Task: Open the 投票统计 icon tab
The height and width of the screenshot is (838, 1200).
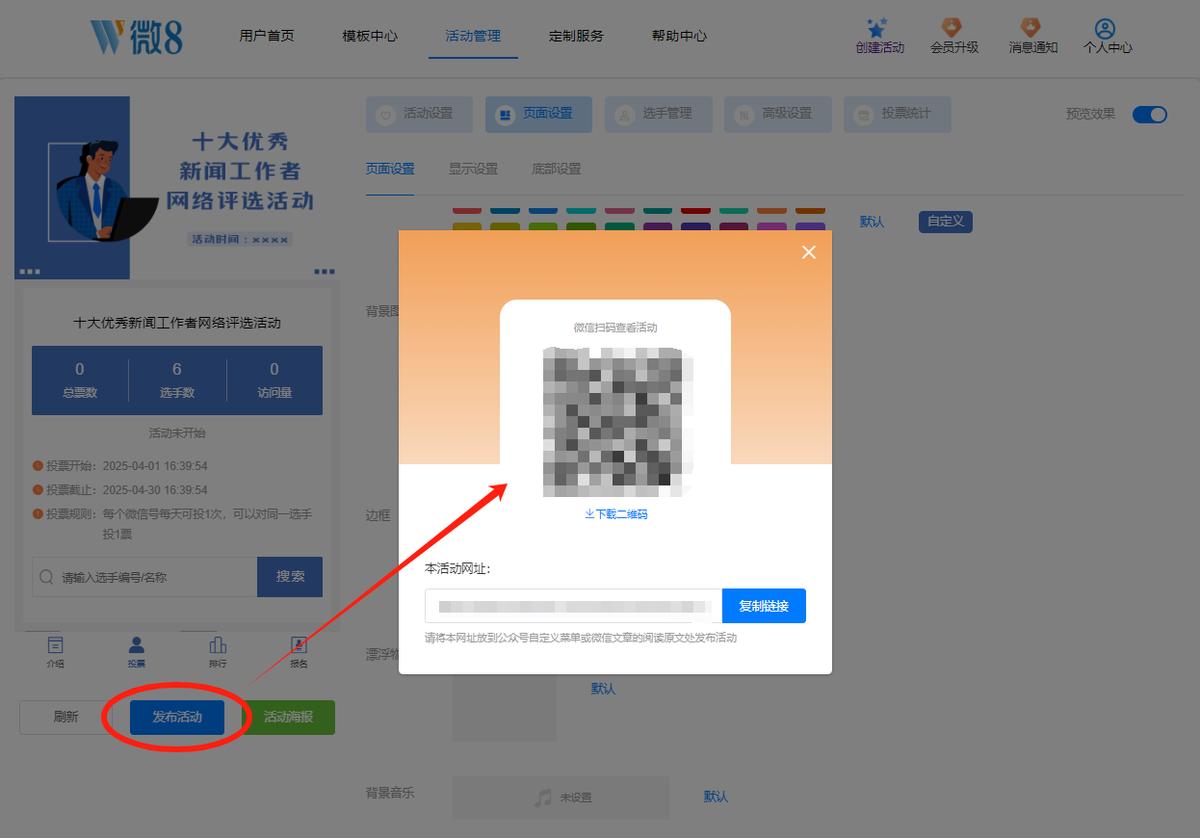Action: (x=897, y=114)
